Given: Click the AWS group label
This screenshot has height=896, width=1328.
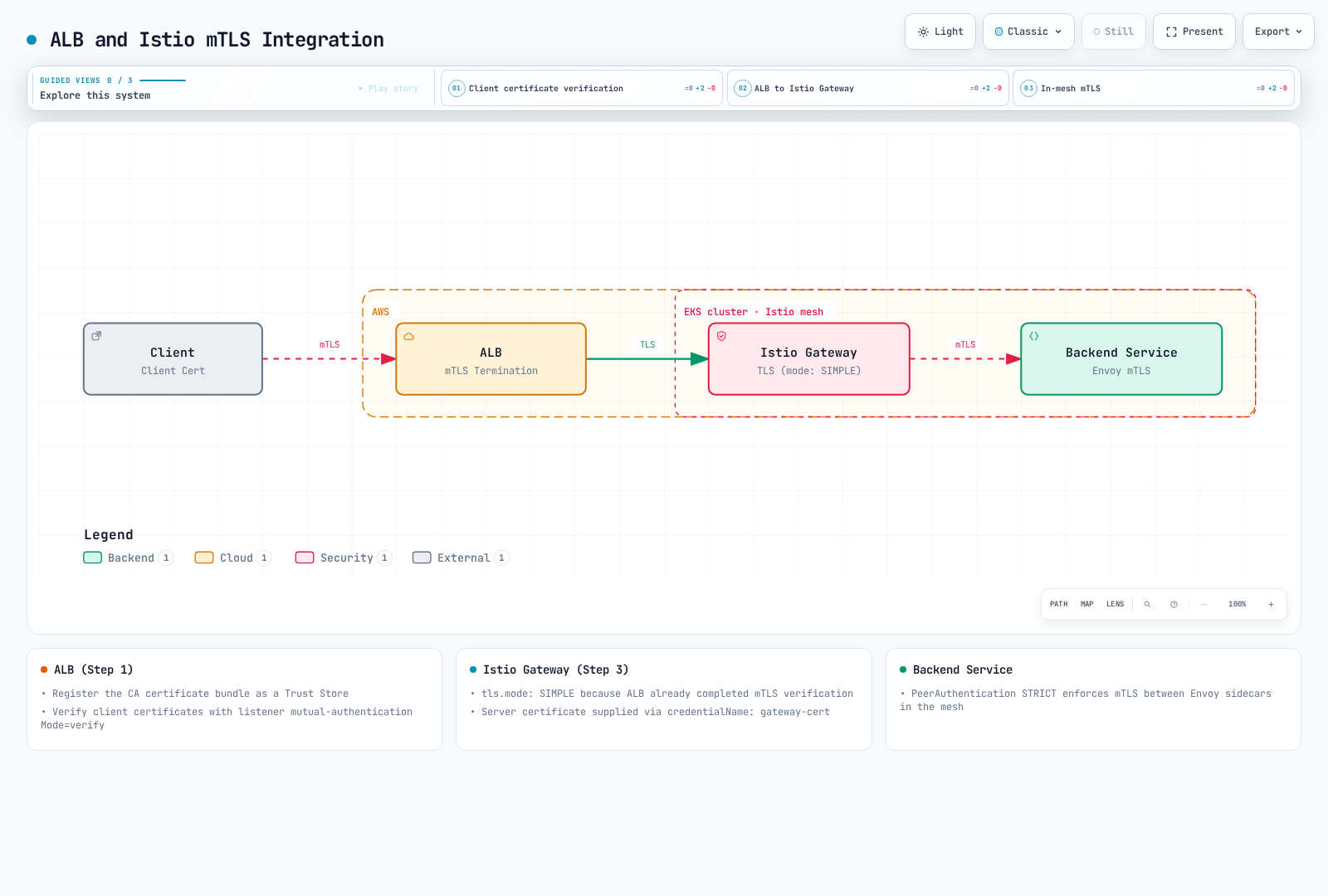Looking at the screenshot, I should coord(380,312).
